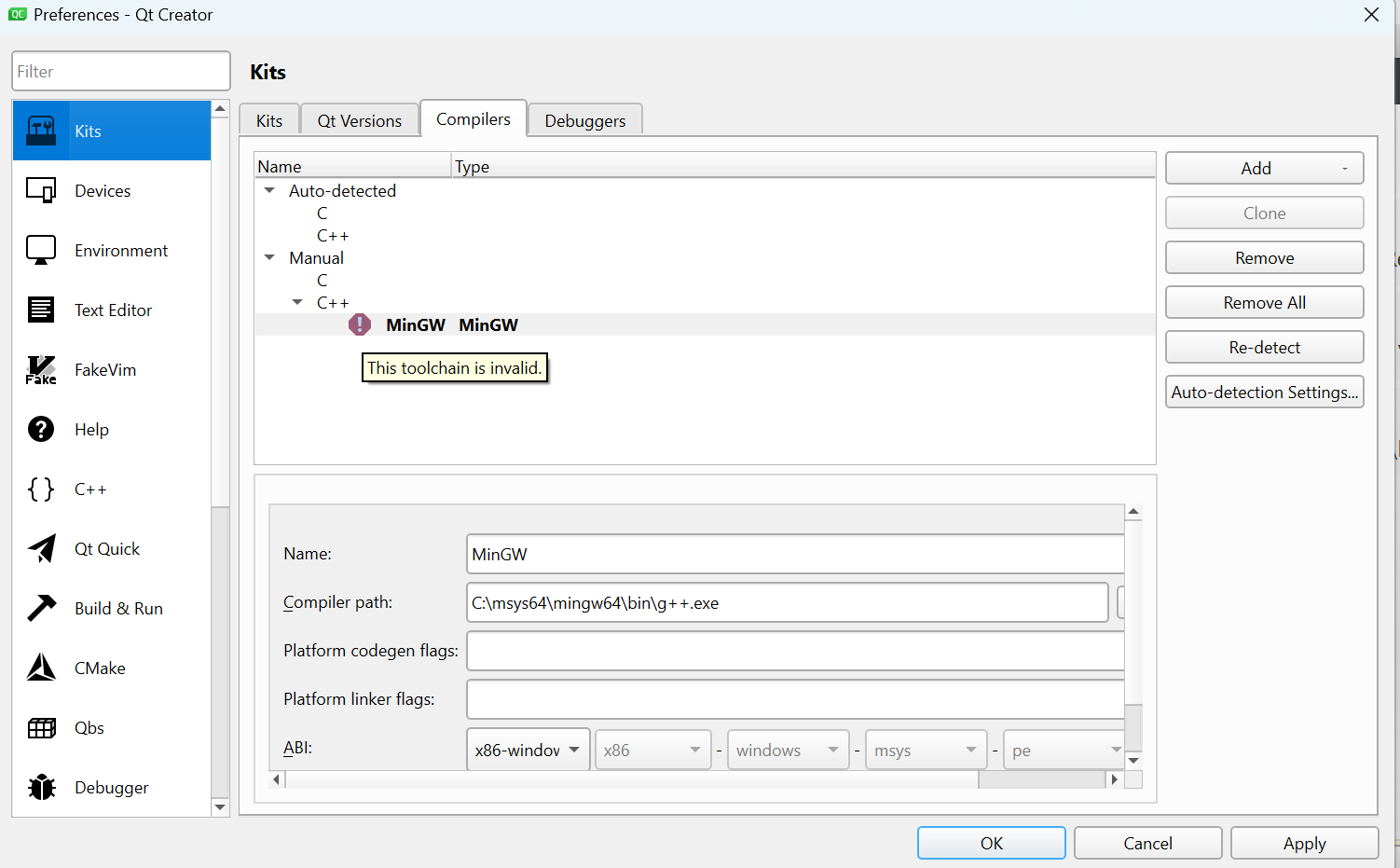Click horizontal scroll left arrow
Screen dimensions: 1400x868
click(277, 779)
